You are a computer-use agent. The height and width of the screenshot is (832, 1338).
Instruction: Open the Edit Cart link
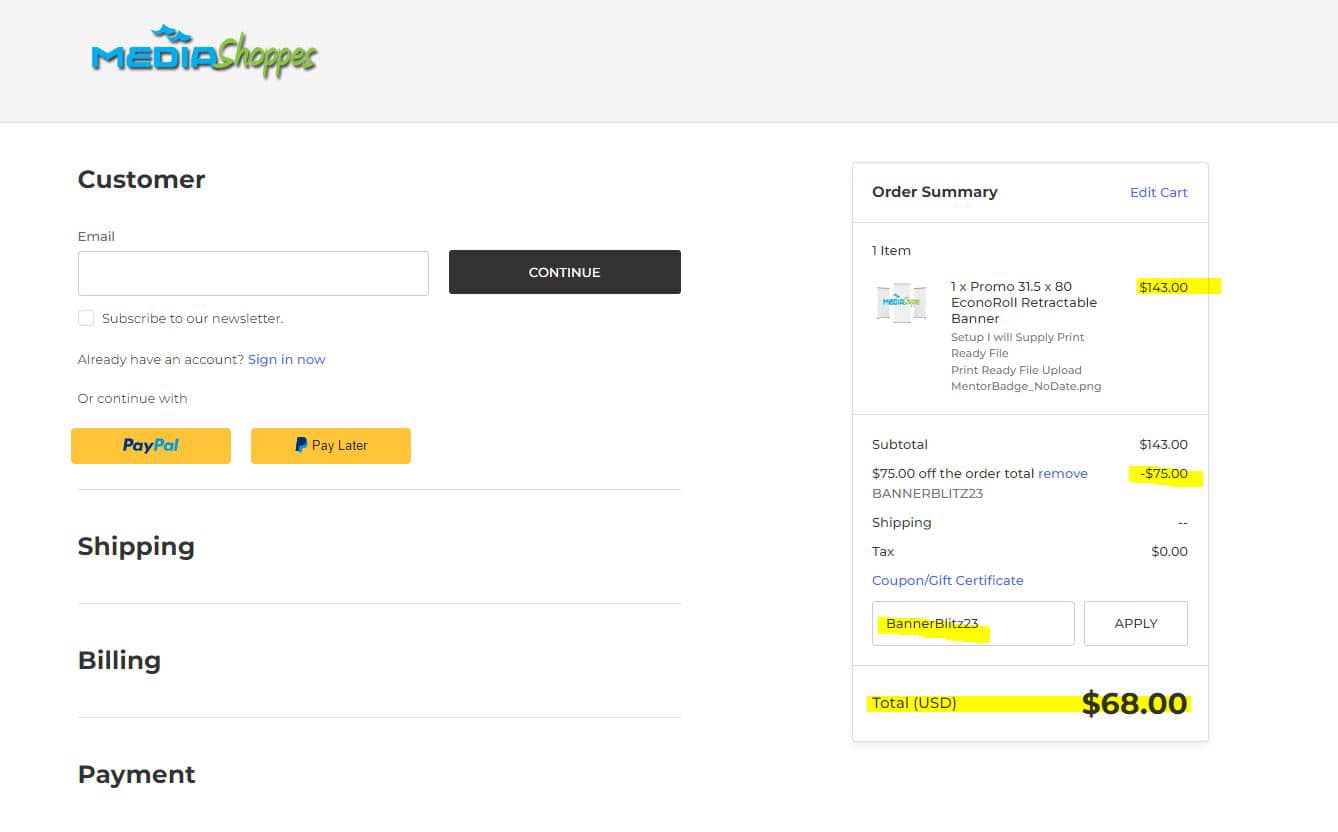[1158, 192]
